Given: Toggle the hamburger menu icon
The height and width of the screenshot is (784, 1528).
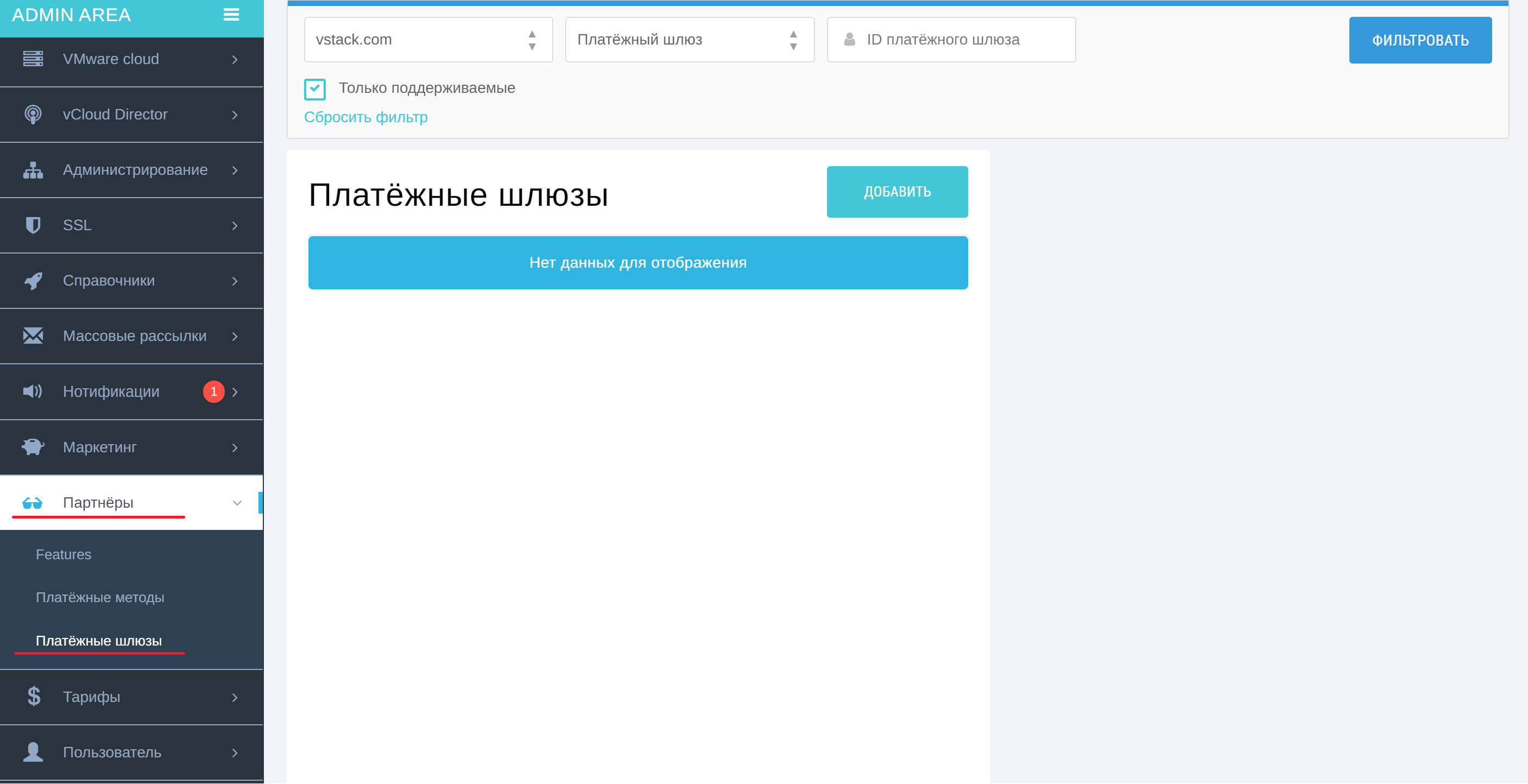Looking at the screenshot, I should (x=231, y=15).
